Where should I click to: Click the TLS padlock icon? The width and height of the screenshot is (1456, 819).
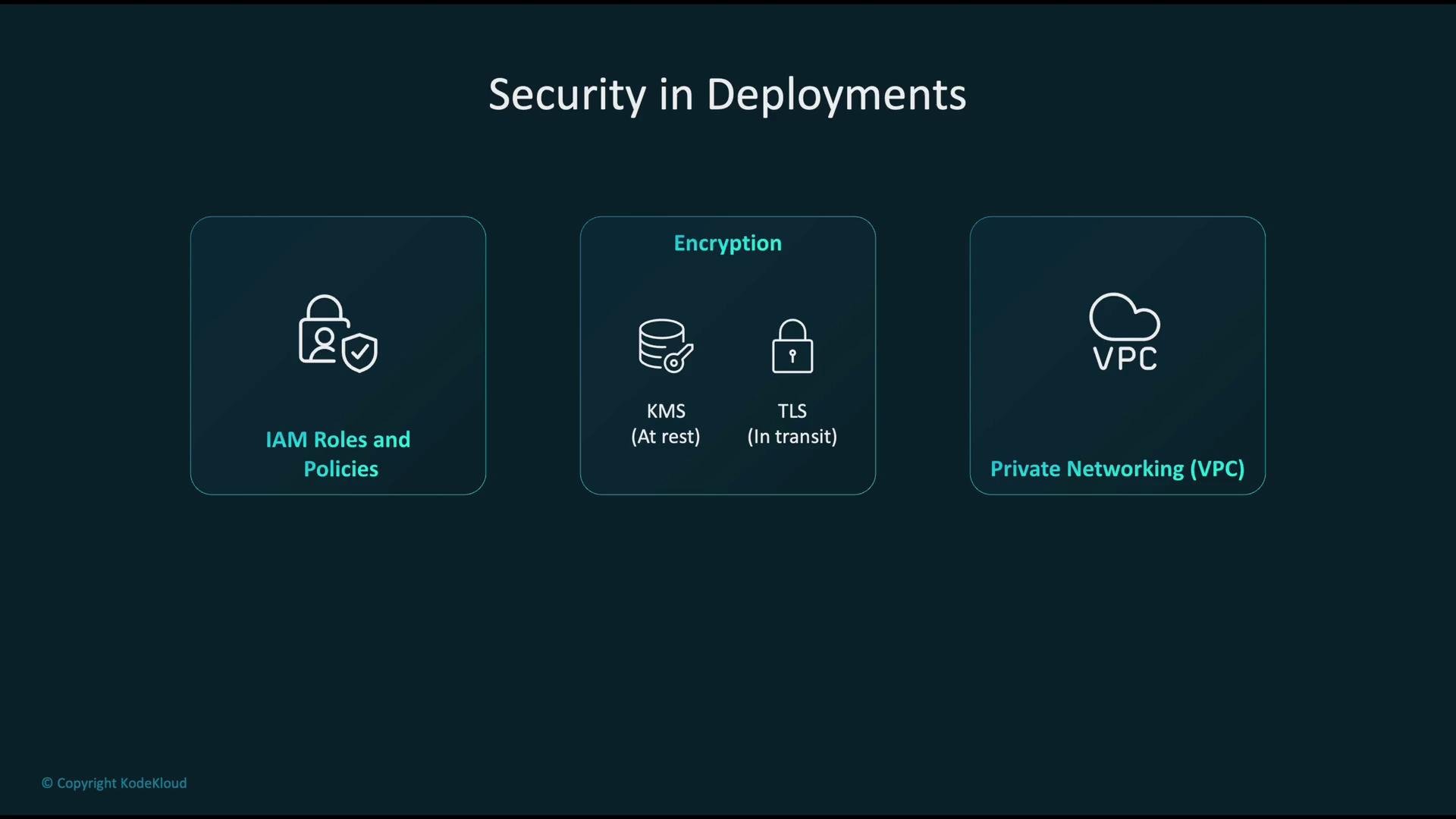(792, 346)
